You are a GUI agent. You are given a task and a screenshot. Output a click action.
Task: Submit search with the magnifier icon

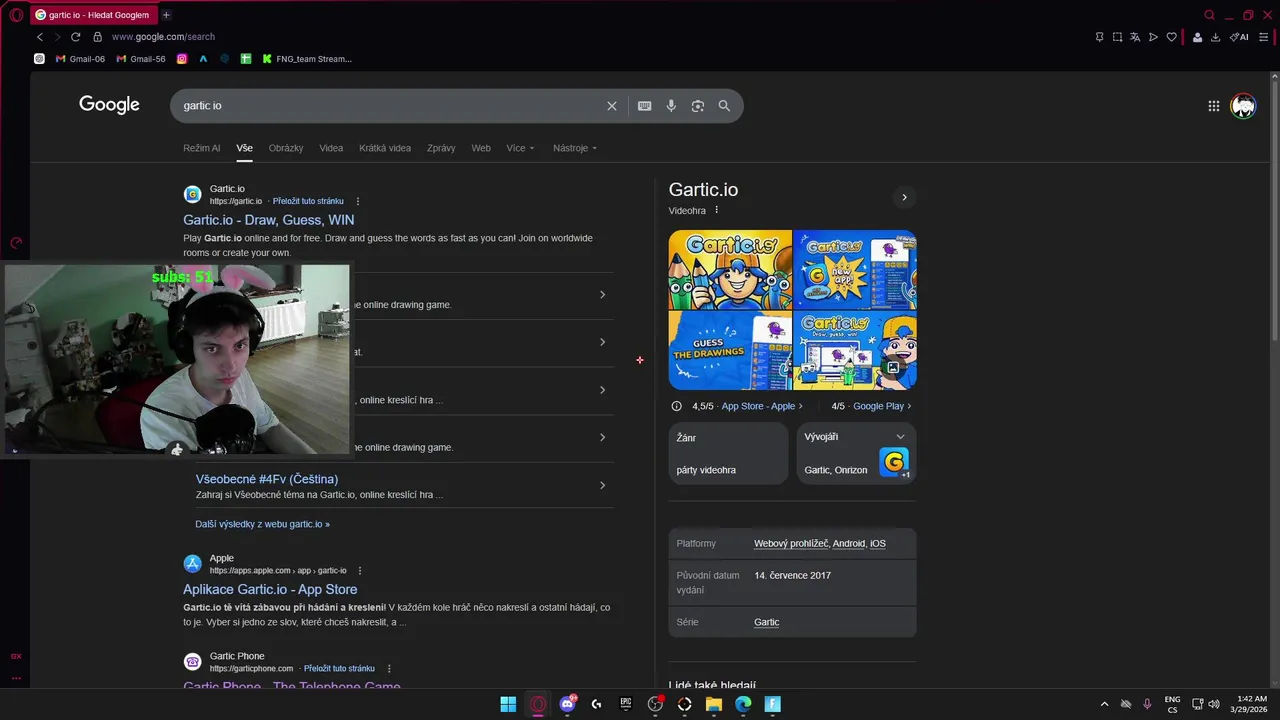coord(724,106)
